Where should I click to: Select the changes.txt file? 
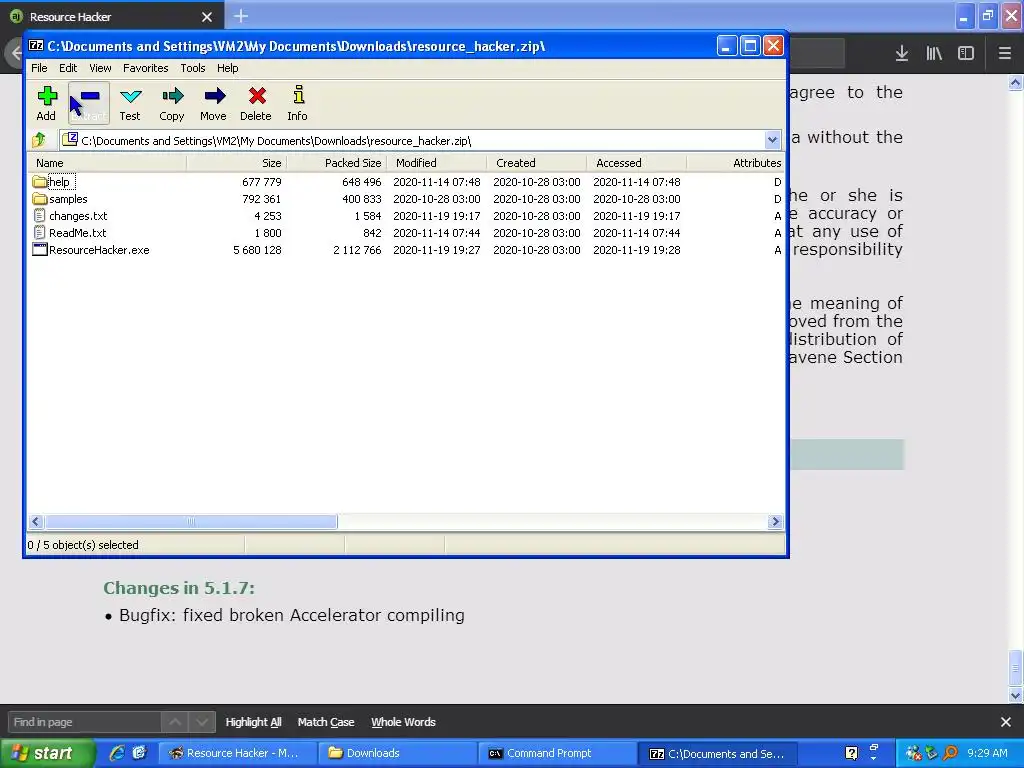(70, 216)
